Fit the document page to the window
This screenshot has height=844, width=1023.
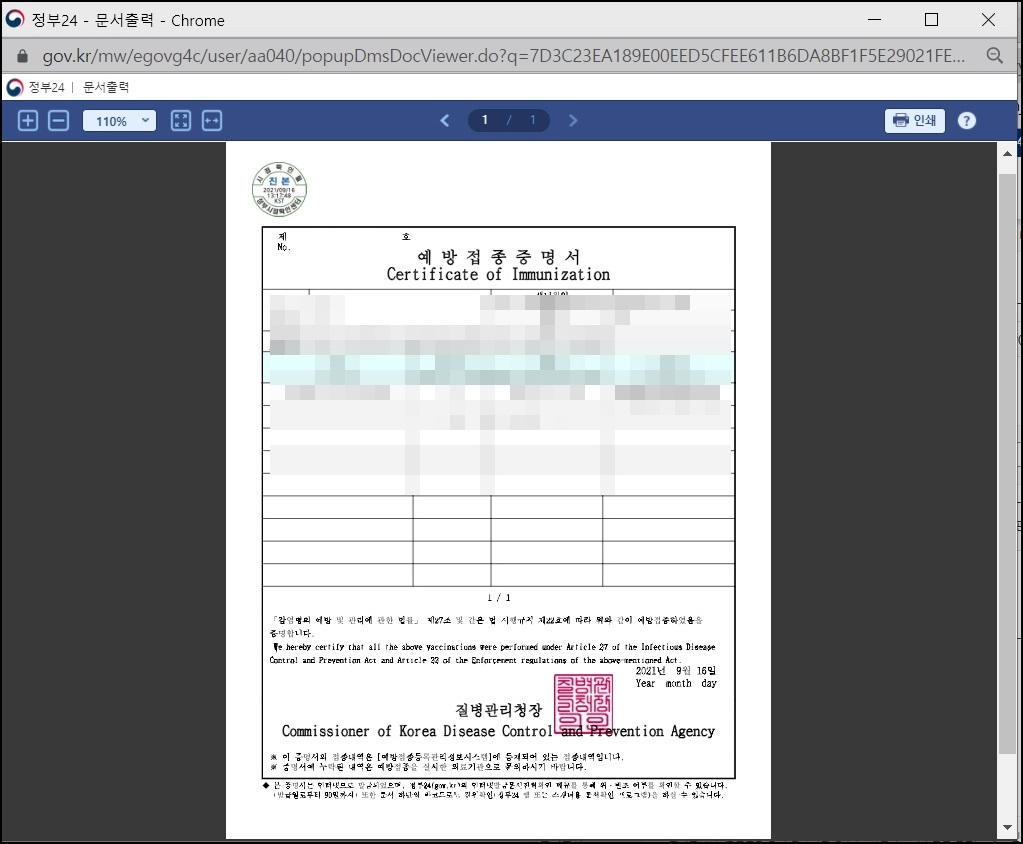tap(181, 121)
